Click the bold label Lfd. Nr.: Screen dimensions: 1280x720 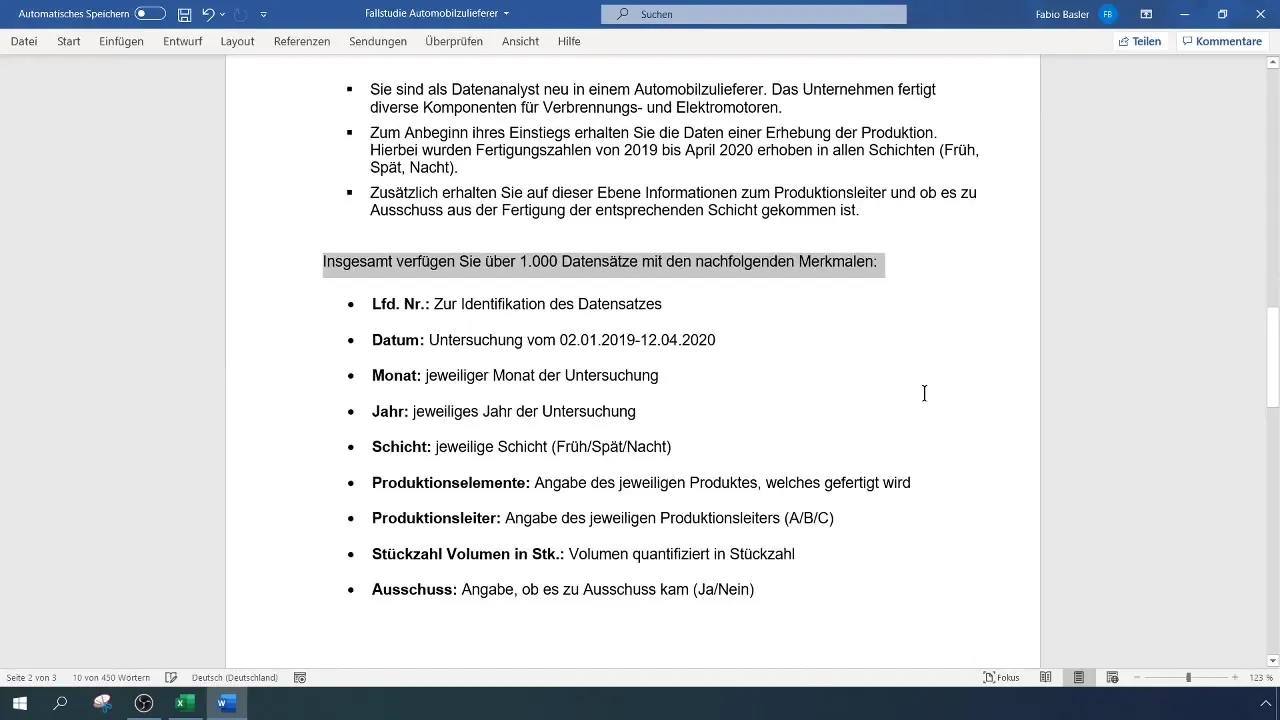(400, 304)
